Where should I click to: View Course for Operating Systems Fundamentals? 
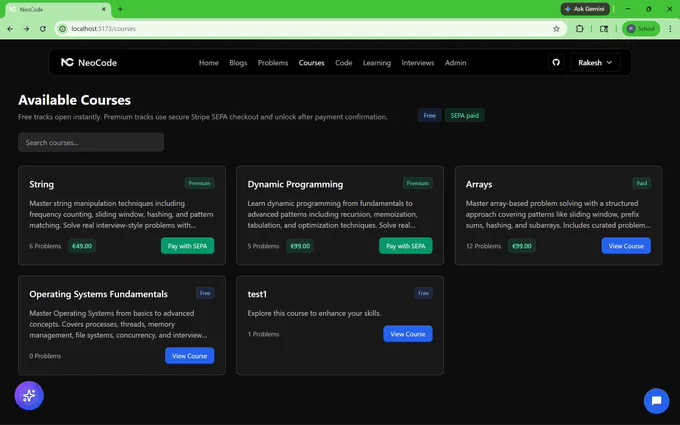[190, 356]
